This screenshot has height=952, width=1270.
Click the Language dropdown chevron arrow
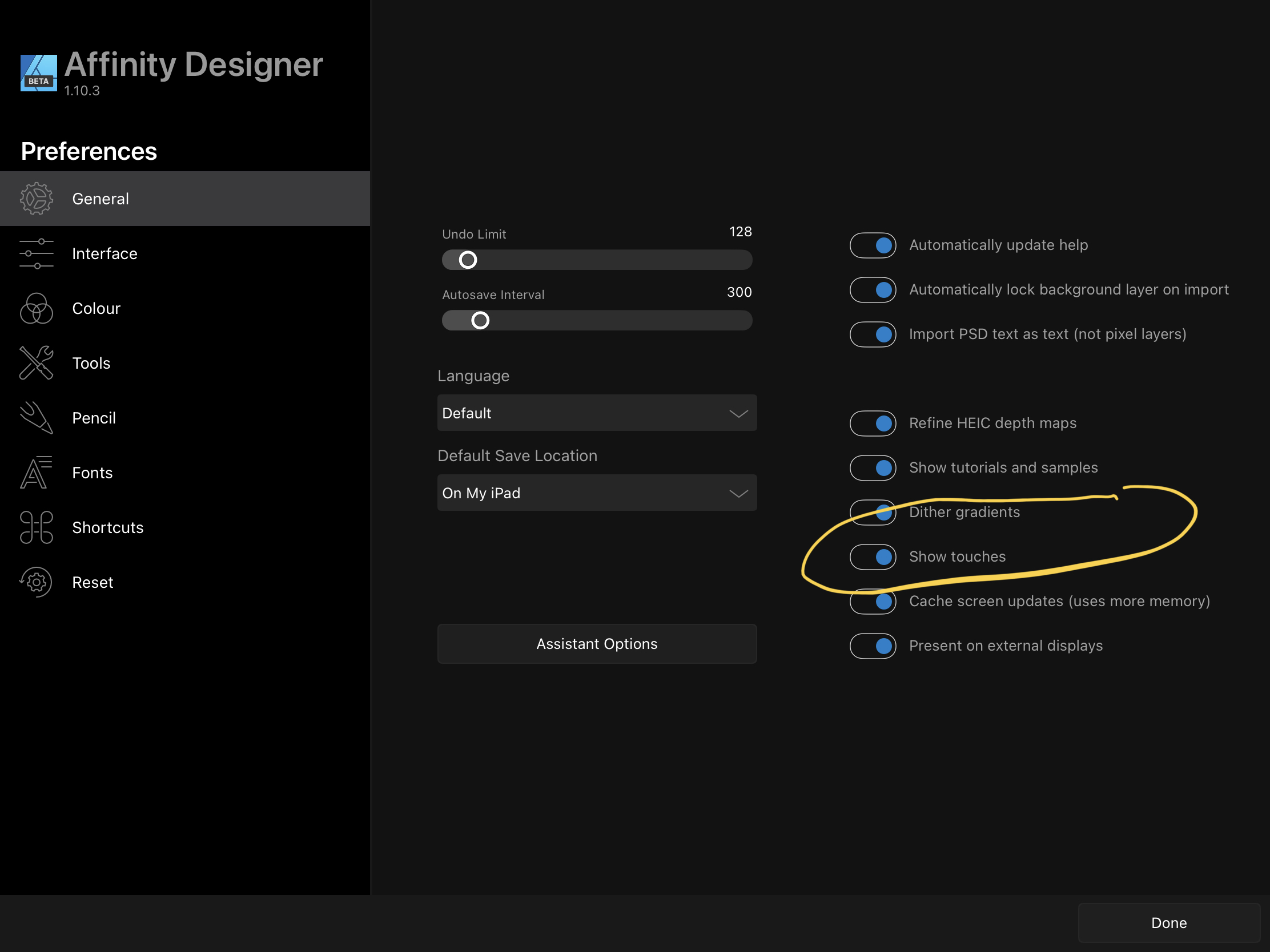pos(738,414)
